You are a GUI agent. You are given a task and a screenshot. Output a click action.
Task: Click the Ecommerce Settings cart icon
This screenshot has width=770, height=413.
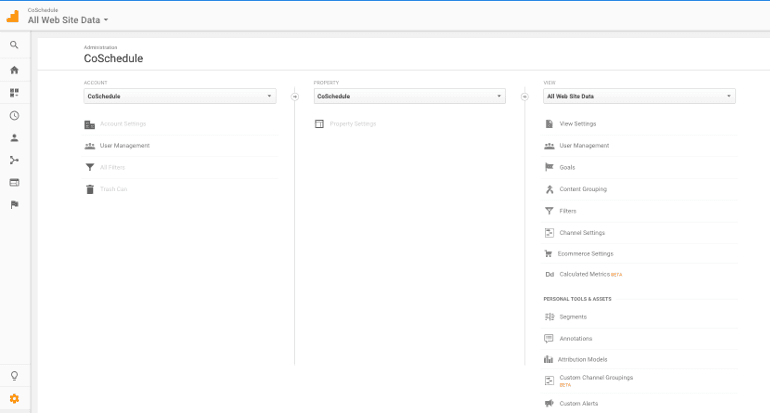(548, 254)
